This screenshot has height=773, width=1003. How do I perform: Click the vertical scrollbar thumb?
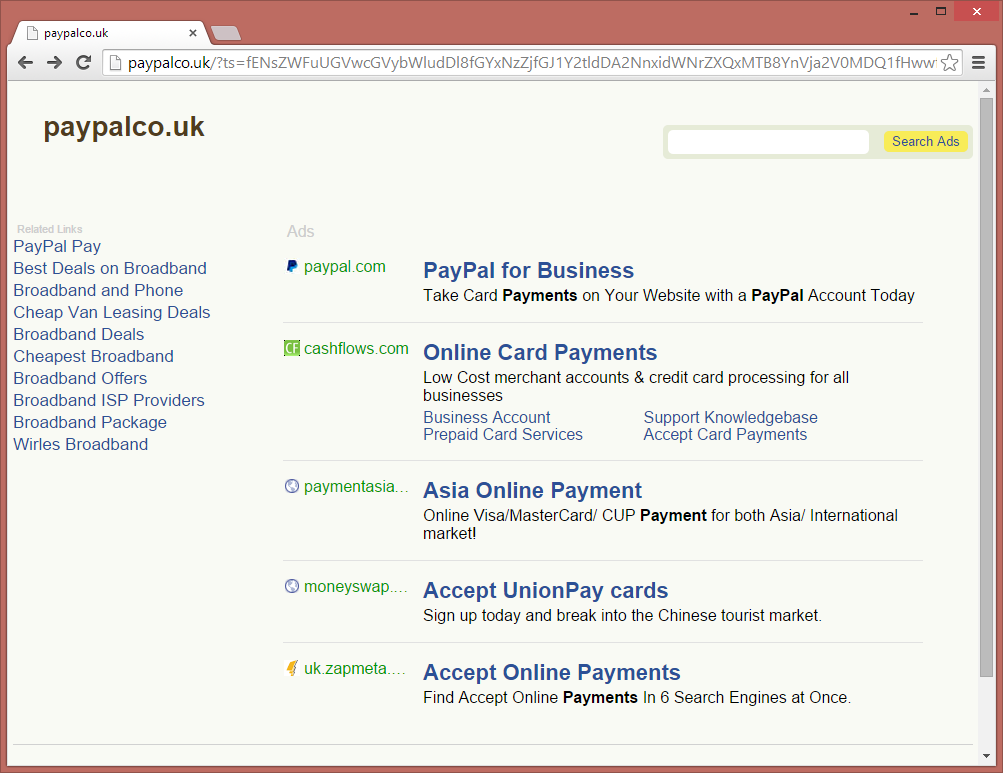pyautogui.click(x=986, y=387)
